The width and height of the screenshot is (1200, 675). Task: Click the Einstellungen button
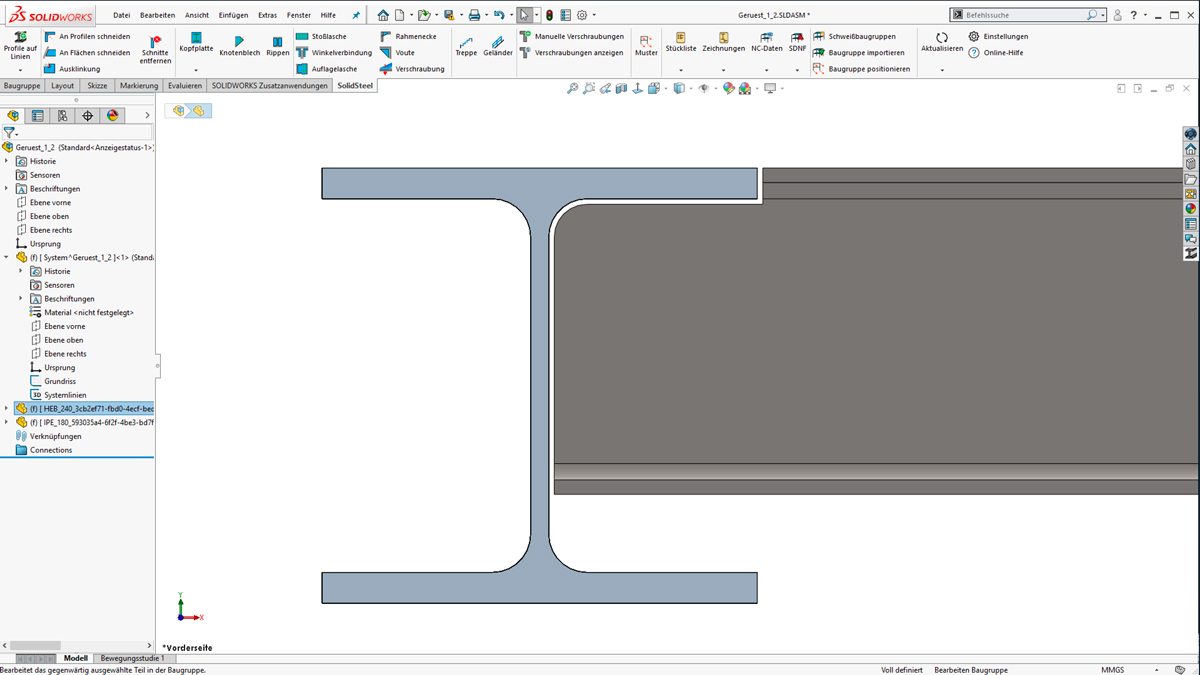pos(998,37)
